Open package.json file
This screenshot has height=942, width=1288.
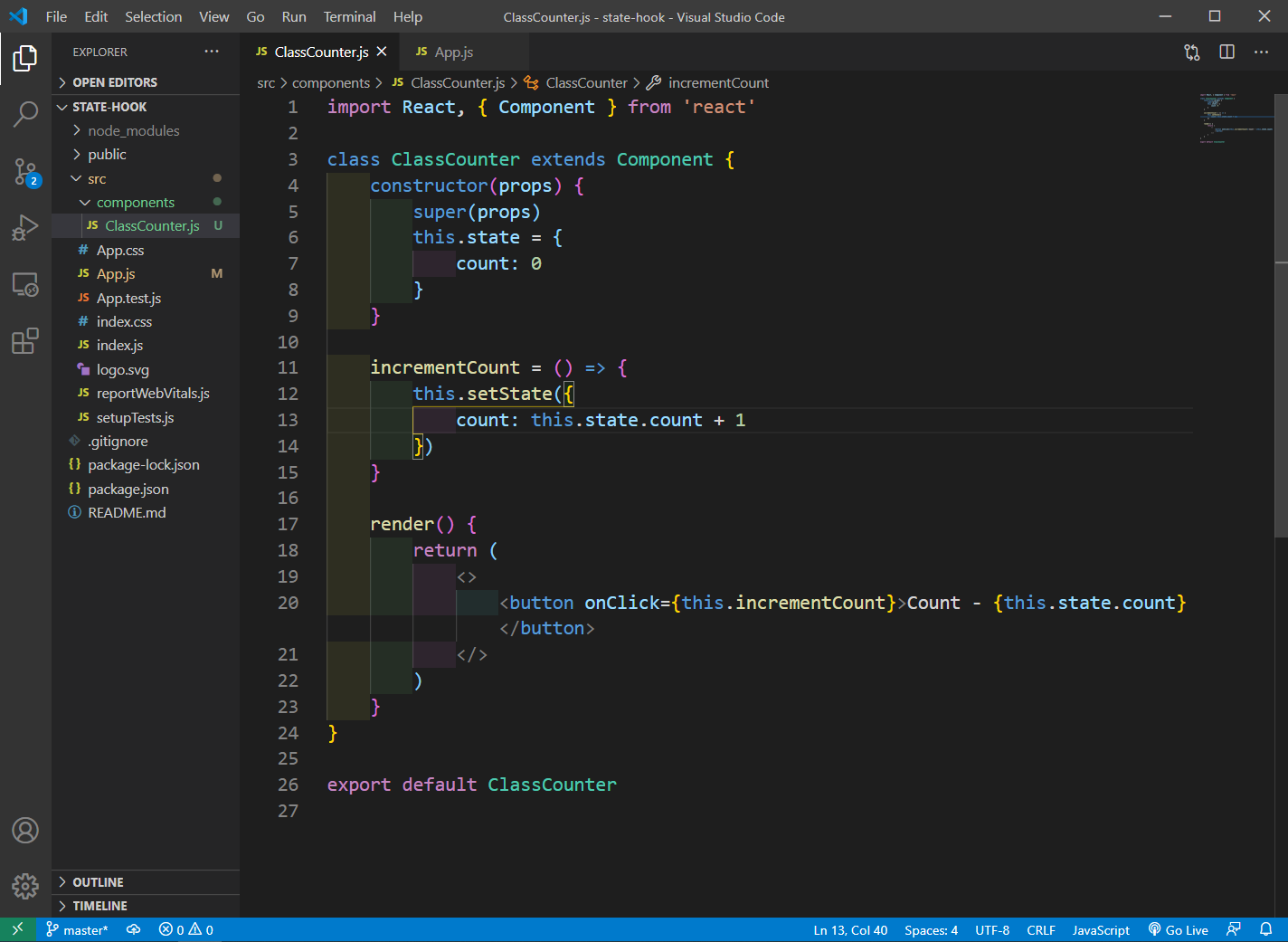pyautogui.click(x=146, y=490)
